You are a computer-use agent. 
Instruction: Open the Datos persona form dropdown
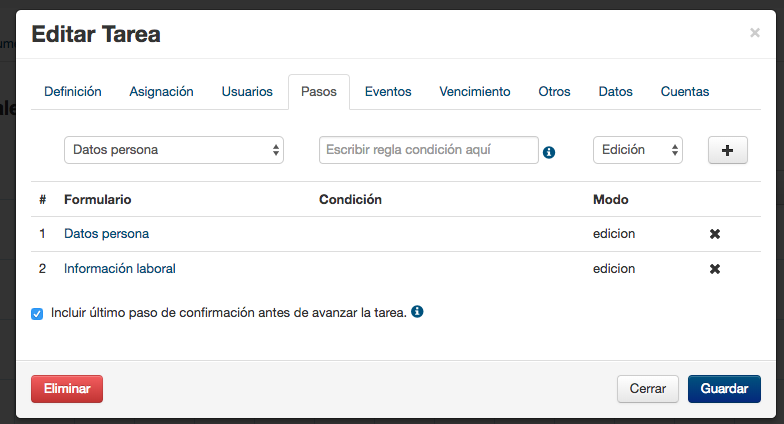pos(174,150)
